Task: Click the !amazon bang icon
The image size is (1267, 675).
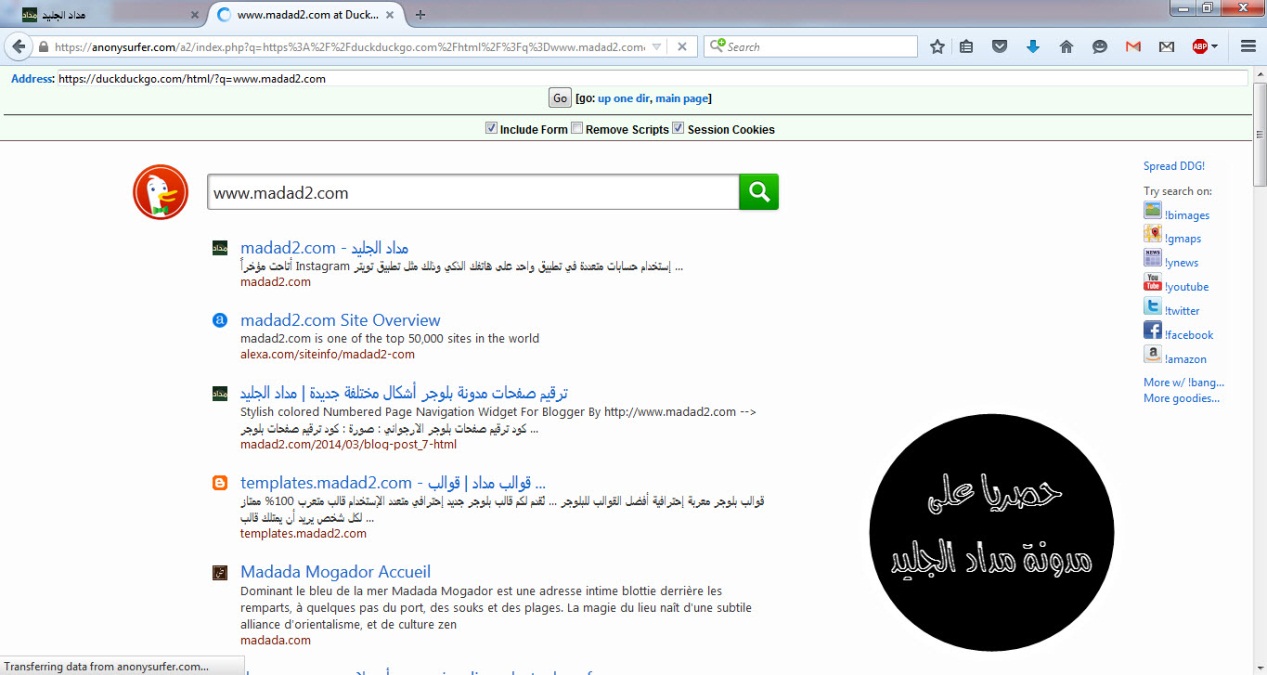Action: coord(1153,354)
